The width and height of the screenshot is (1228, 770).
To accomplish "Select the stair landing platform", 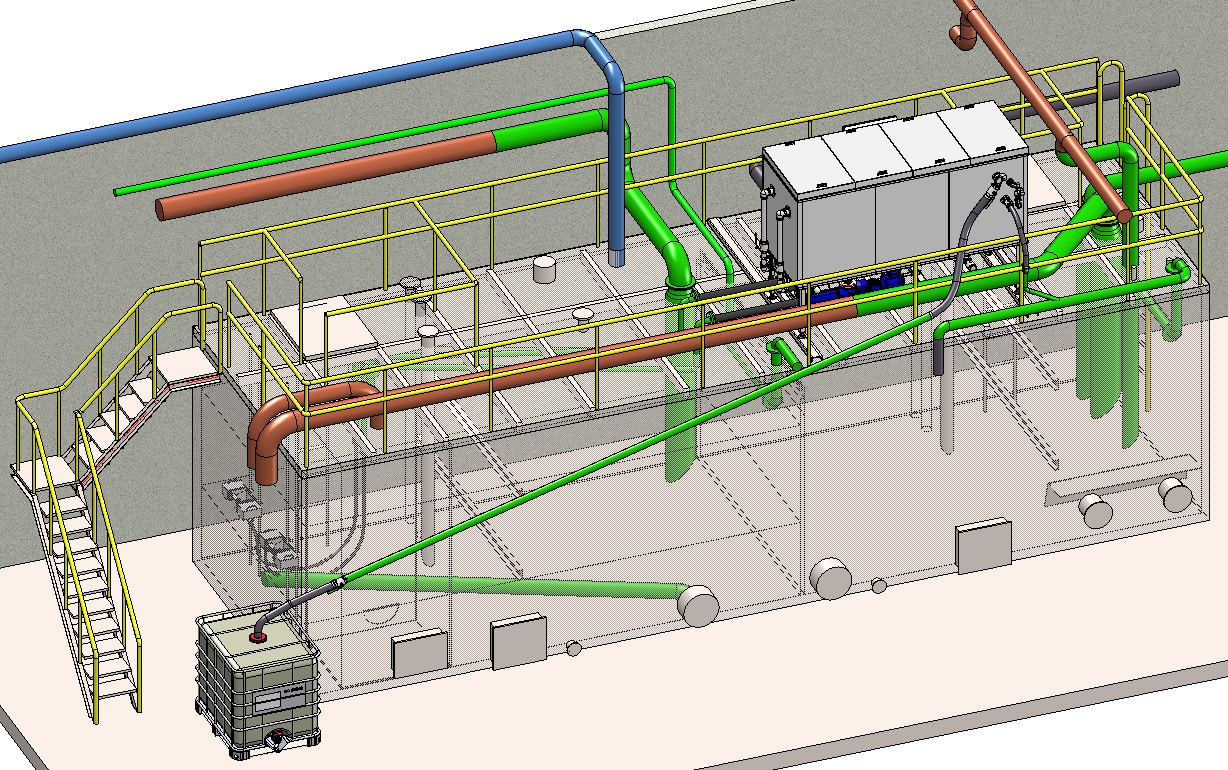I will pos(188,368).
